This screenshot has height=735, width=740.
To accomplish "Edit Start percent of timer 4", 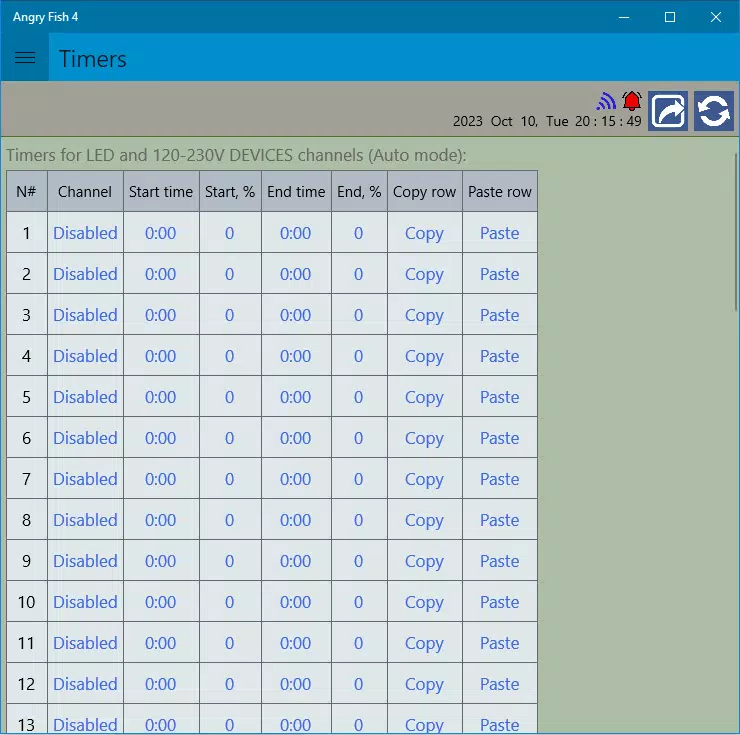I will [x=229, y=356].
